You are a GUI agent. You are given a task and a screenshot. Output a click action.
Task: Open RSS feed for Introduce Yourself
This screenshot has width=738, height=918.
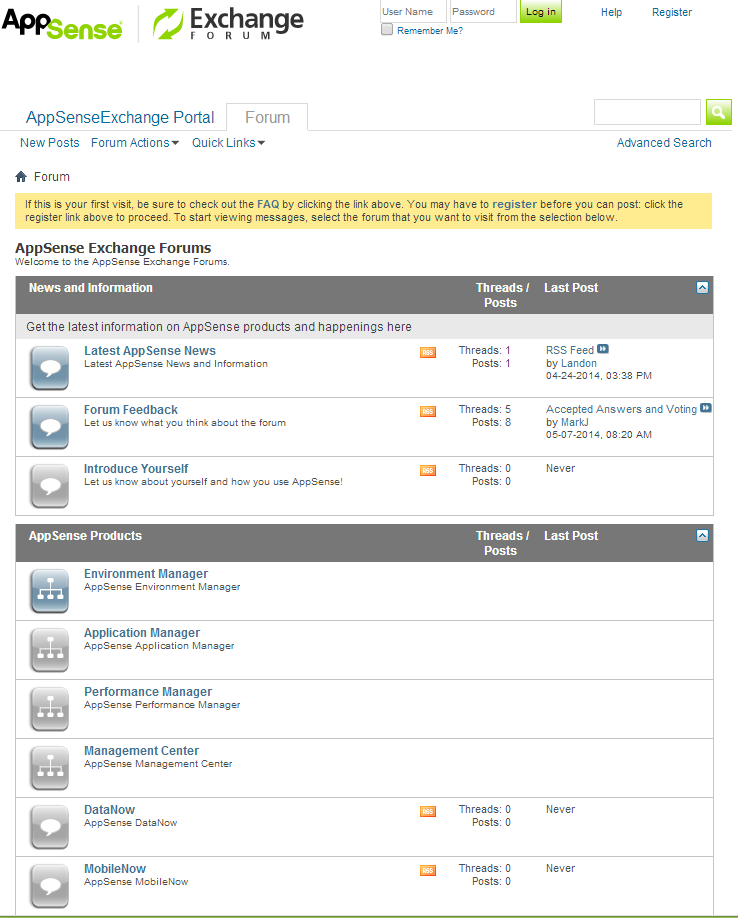(428, 471)
